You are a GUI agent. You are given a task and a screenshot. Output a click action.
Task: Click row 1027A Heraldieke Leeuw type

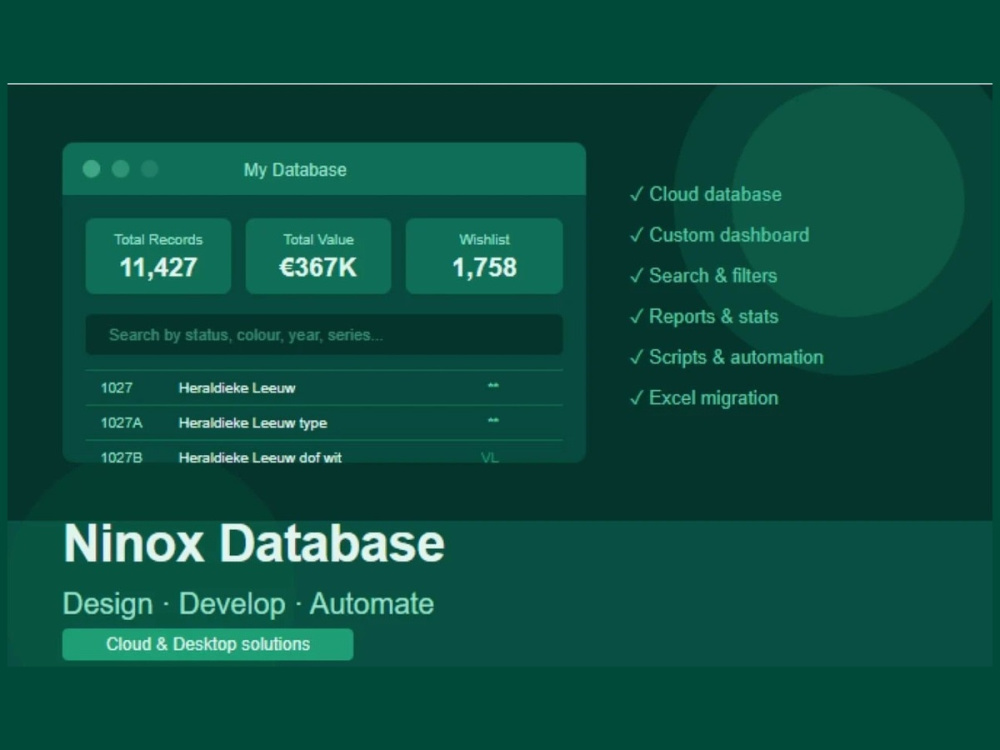324,423
